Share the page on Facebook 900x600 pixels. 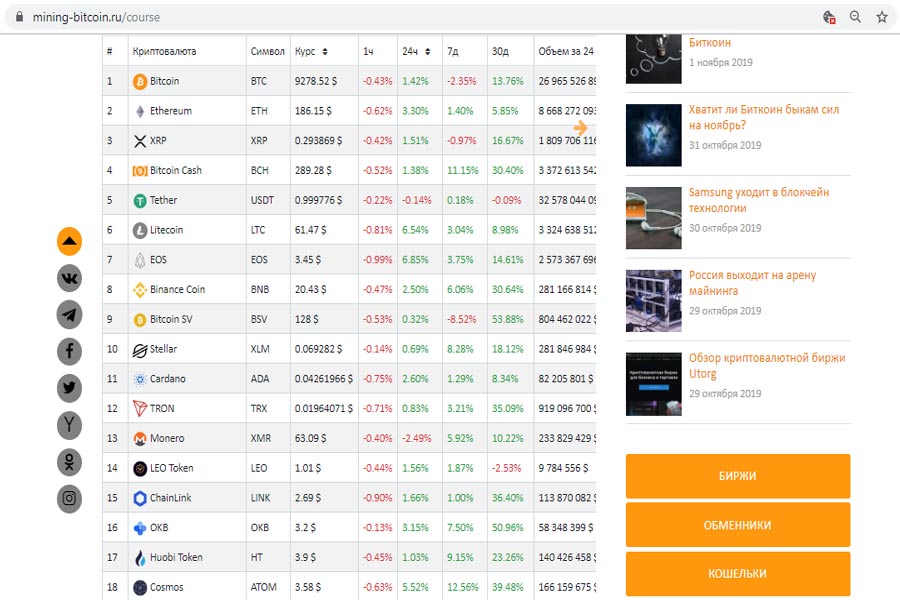69,351
